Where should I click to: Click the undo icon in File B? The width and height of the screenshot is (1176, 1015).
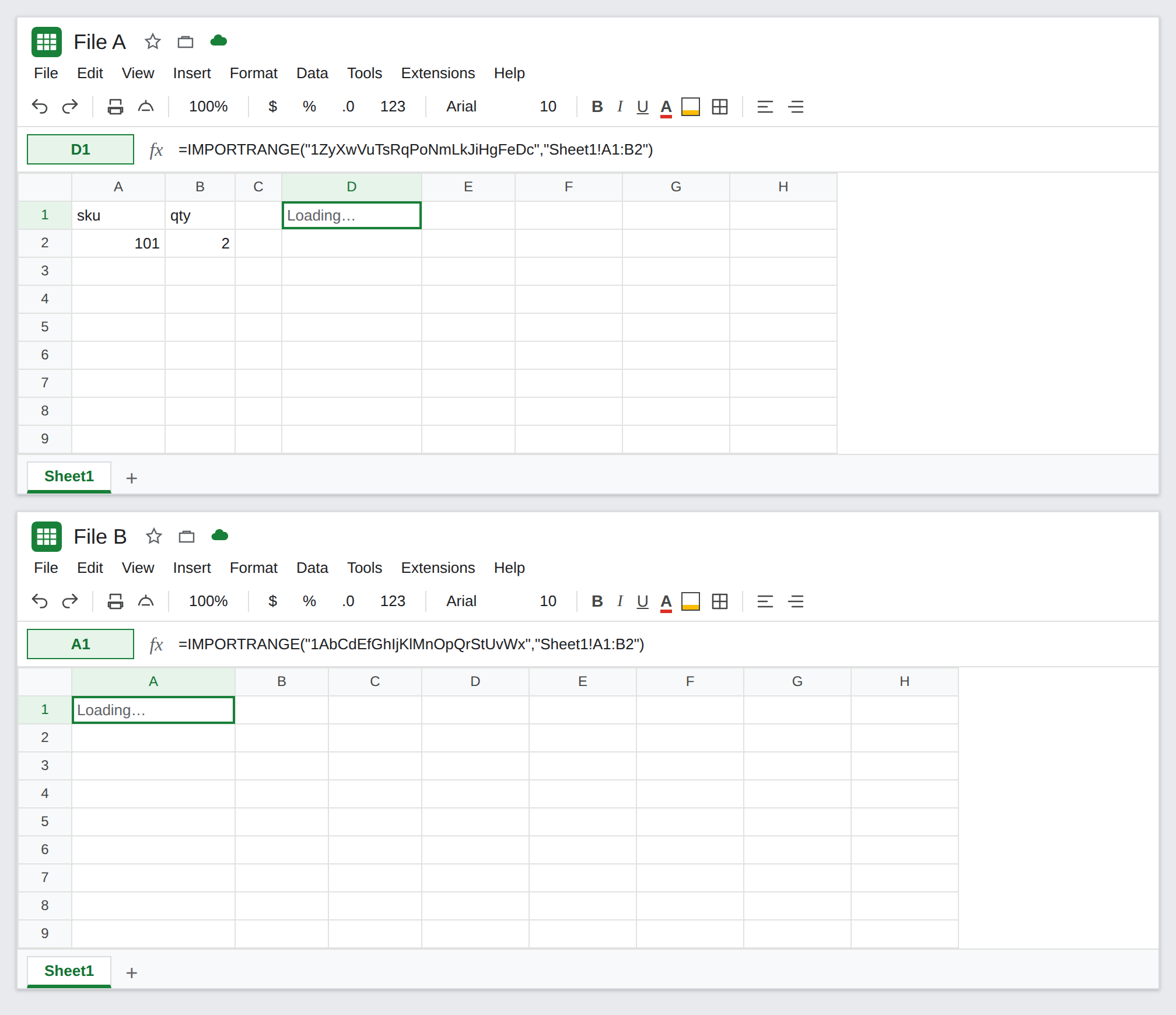40,601
